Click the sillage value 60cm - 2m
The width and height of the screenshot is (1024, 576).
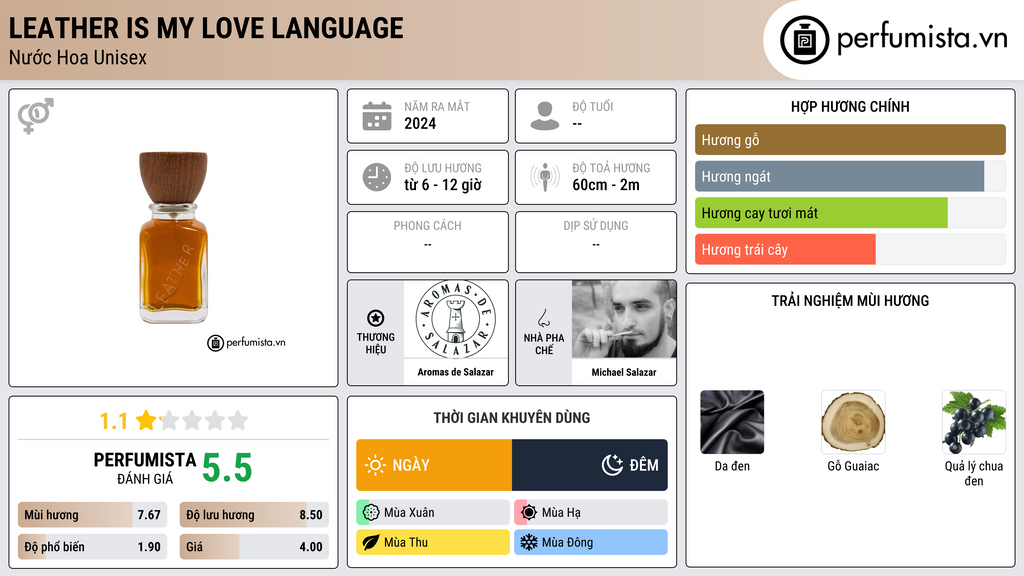[x=606, y=185]
